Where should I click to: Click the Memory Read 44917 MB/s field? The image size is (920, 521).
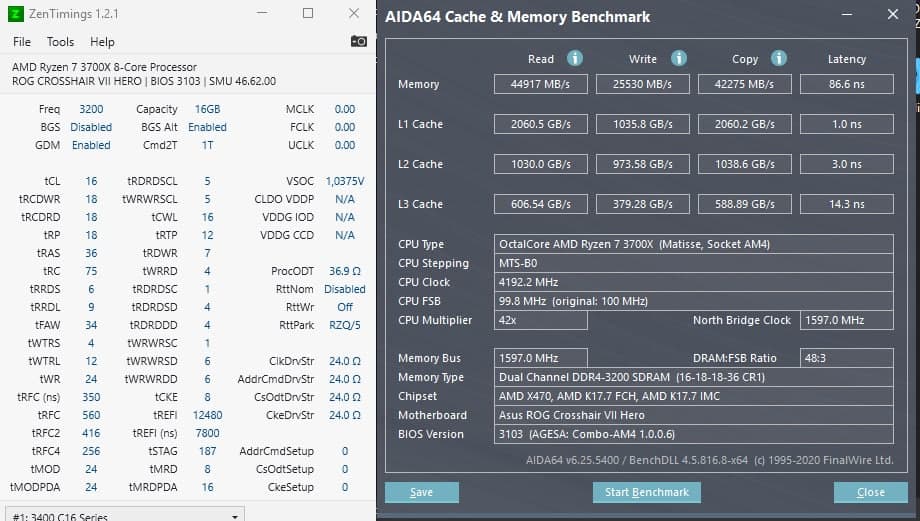[540, 84]
